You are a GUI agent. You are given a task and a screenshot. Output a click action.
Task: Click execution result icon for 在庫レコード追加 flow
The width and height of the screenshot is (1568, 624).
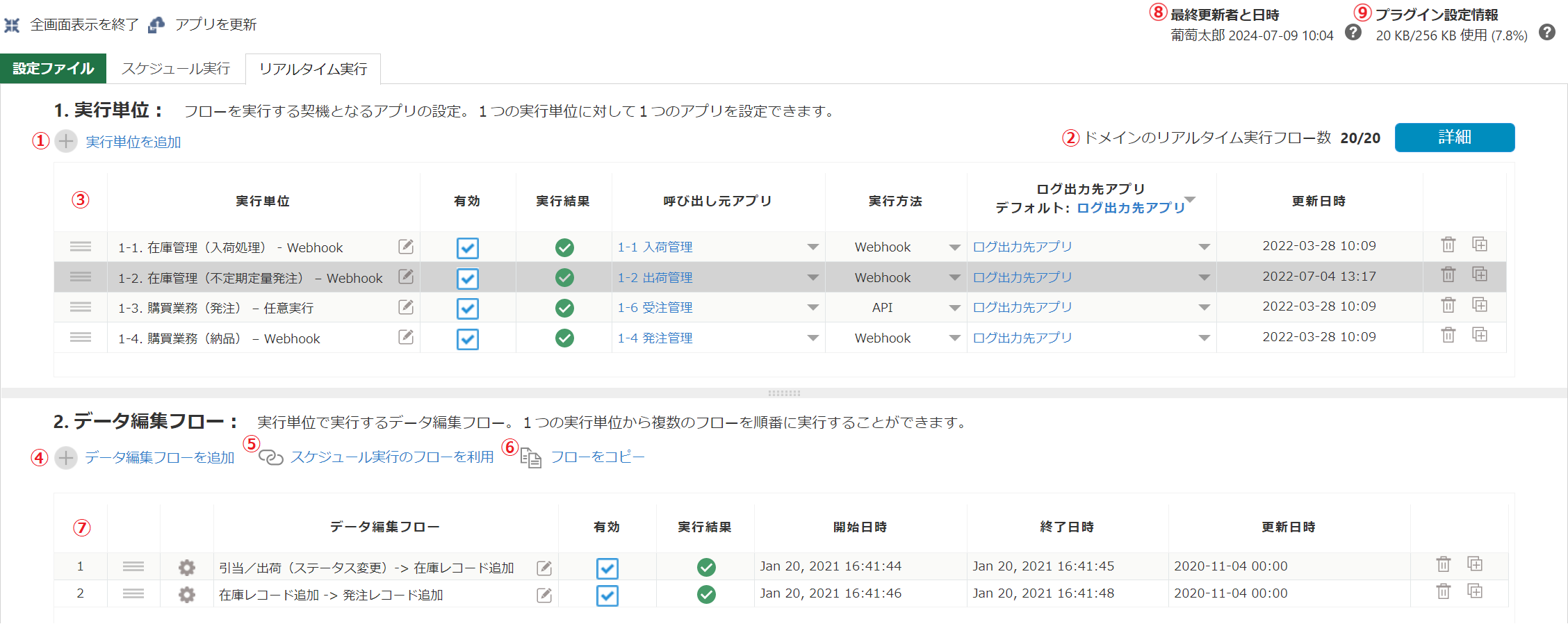click(706, 595)
